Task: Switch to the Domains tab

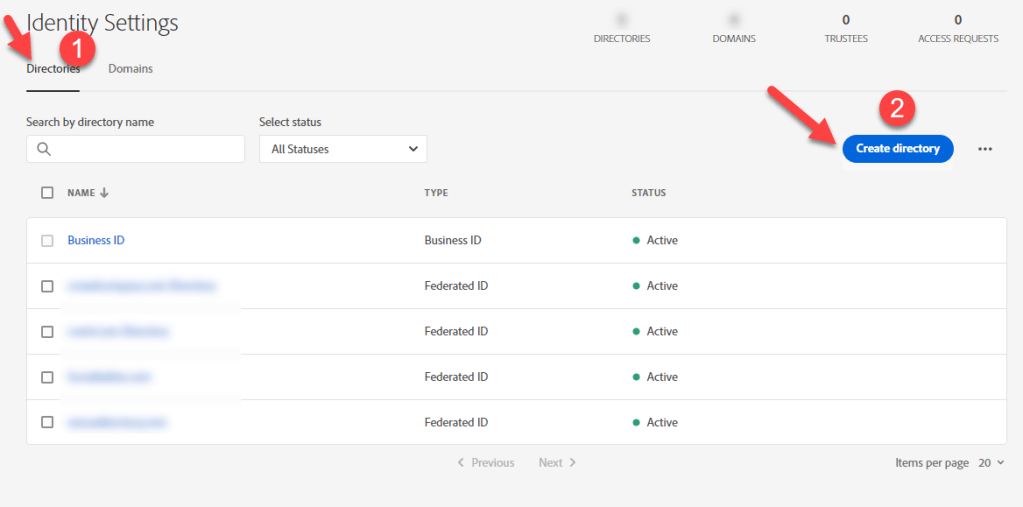Action: pyautogui.click(x=130, y=69)
